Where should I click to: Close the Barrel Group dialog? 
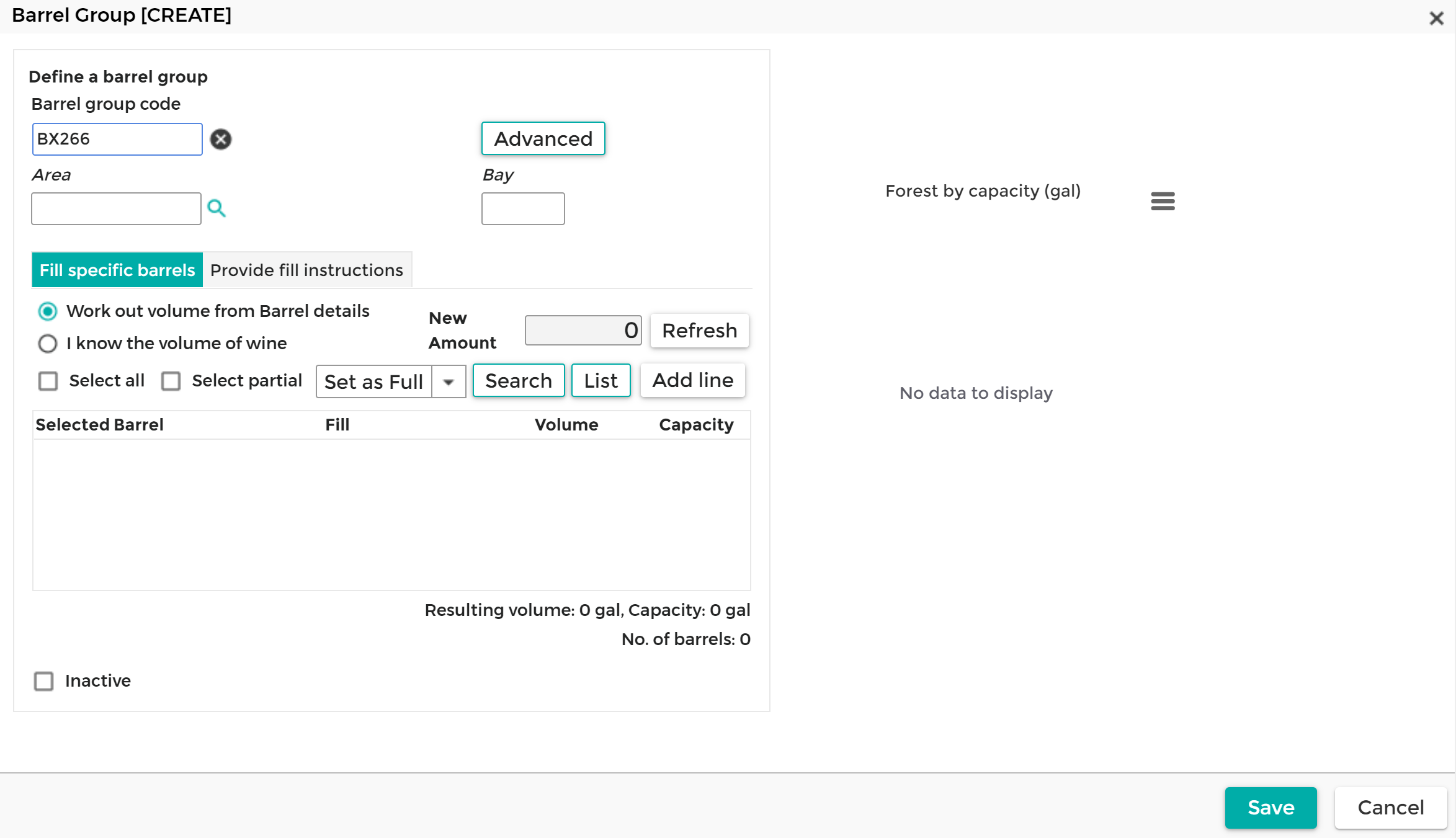[1436, 19]
